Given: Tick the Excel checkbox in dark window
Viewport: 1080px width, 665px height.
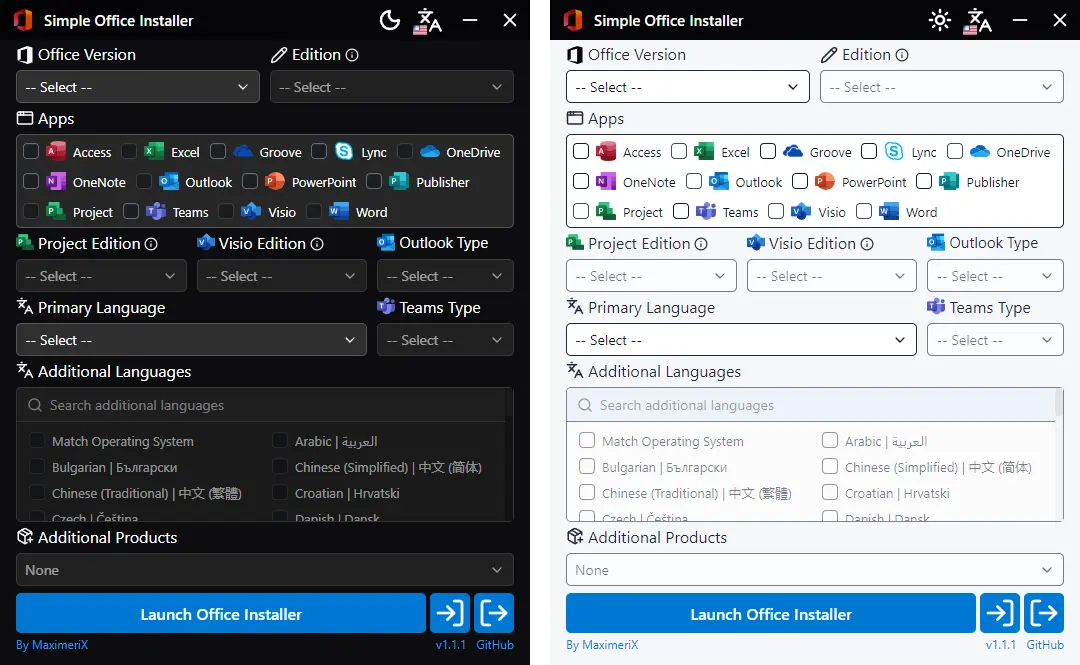Looking at the screenshot, I should (x=129, y=152).
